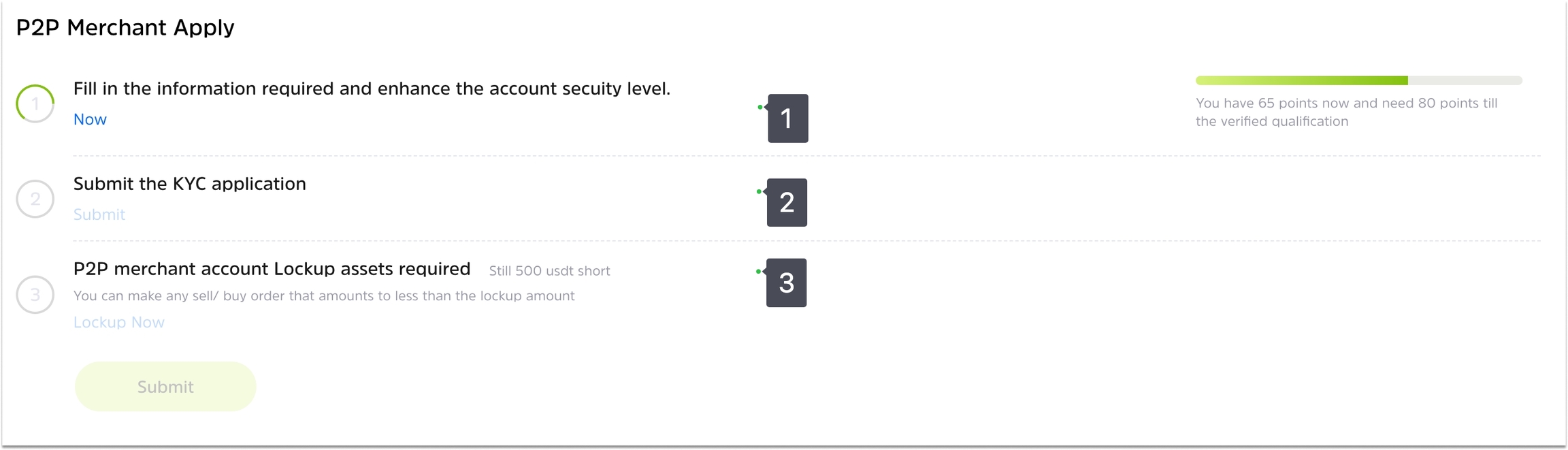The image size is (1568, 450).
Task: Click the "Submit the KYC application" title
Action: tap(190, 184)
